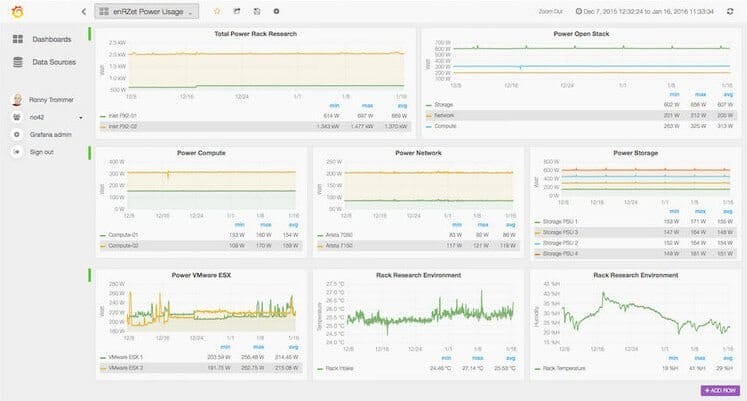Open the share dashboard icon

pyautogui.click(x=237, y=11)
